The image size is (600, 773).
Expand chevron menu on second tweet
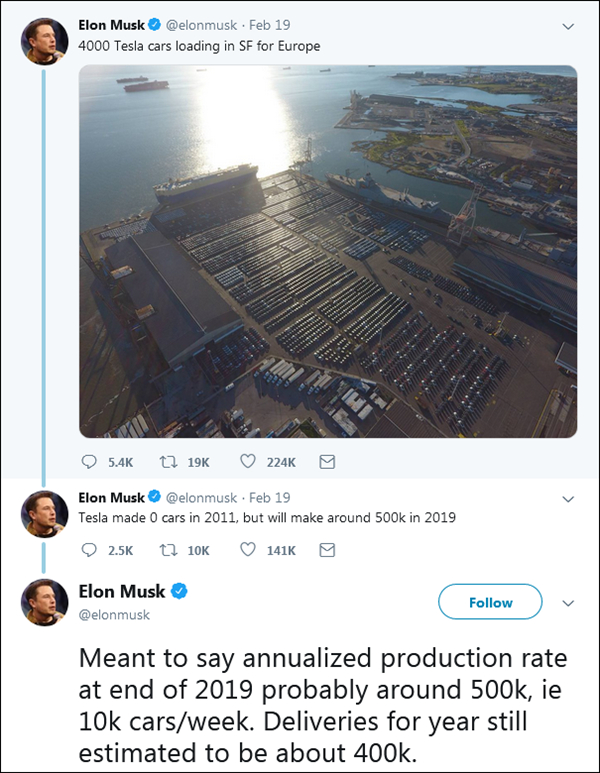tap(568, 497)
